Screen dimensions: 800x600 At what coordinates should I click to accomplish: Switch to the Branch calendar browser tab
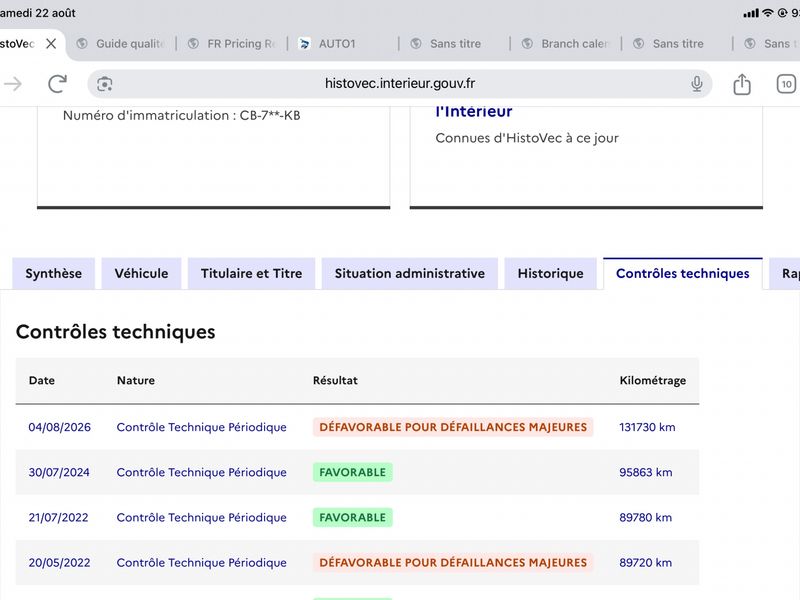567,44
